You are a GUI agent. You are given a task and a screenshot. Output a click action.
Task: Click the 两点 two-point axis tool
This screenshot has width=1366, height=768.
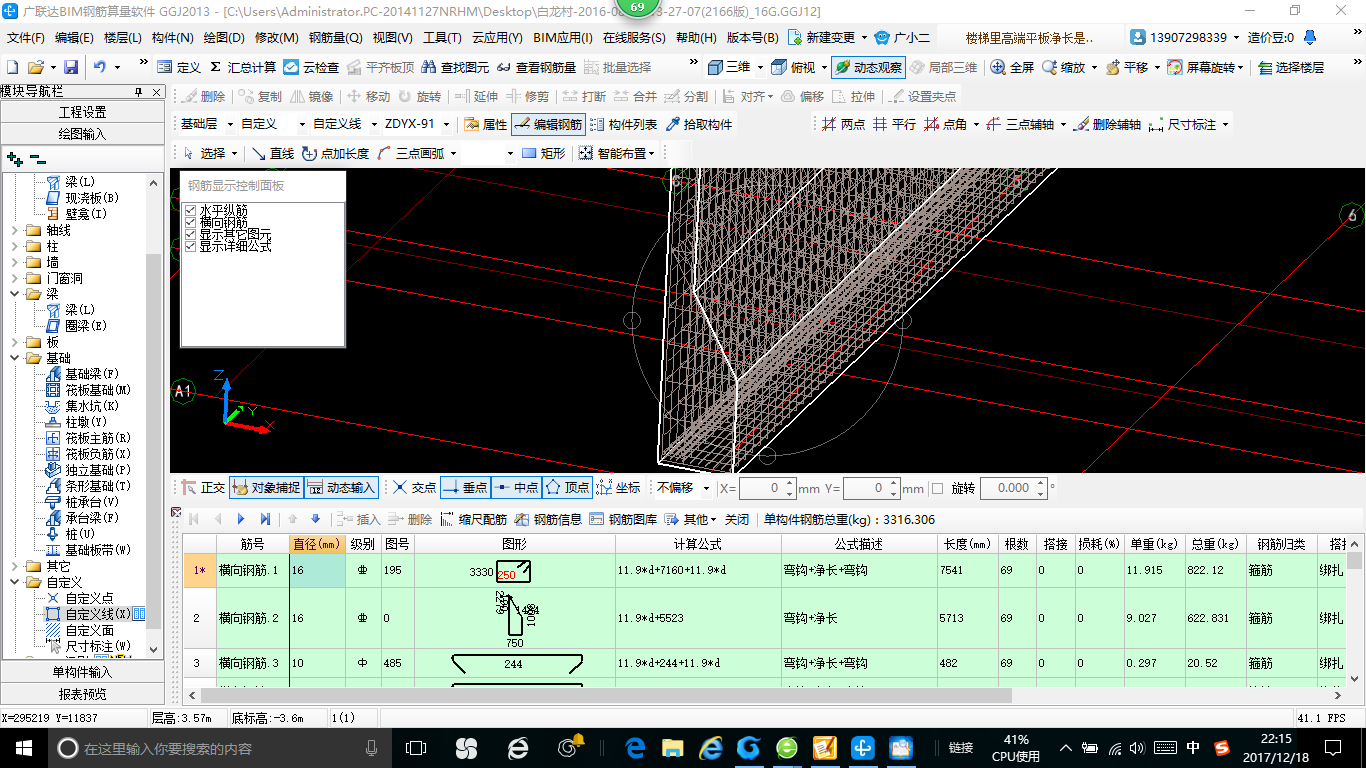[x=843, y=124]
